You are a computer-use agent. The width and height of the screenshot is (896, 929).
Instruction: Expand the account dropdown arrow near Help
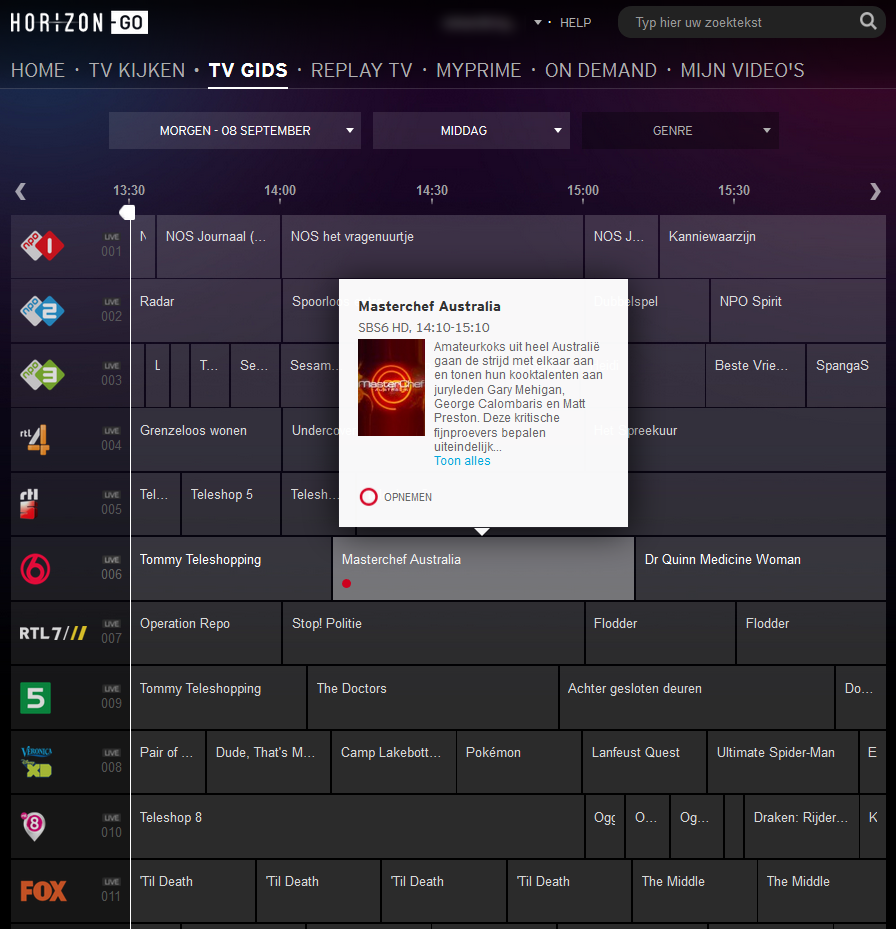point(538,23)
